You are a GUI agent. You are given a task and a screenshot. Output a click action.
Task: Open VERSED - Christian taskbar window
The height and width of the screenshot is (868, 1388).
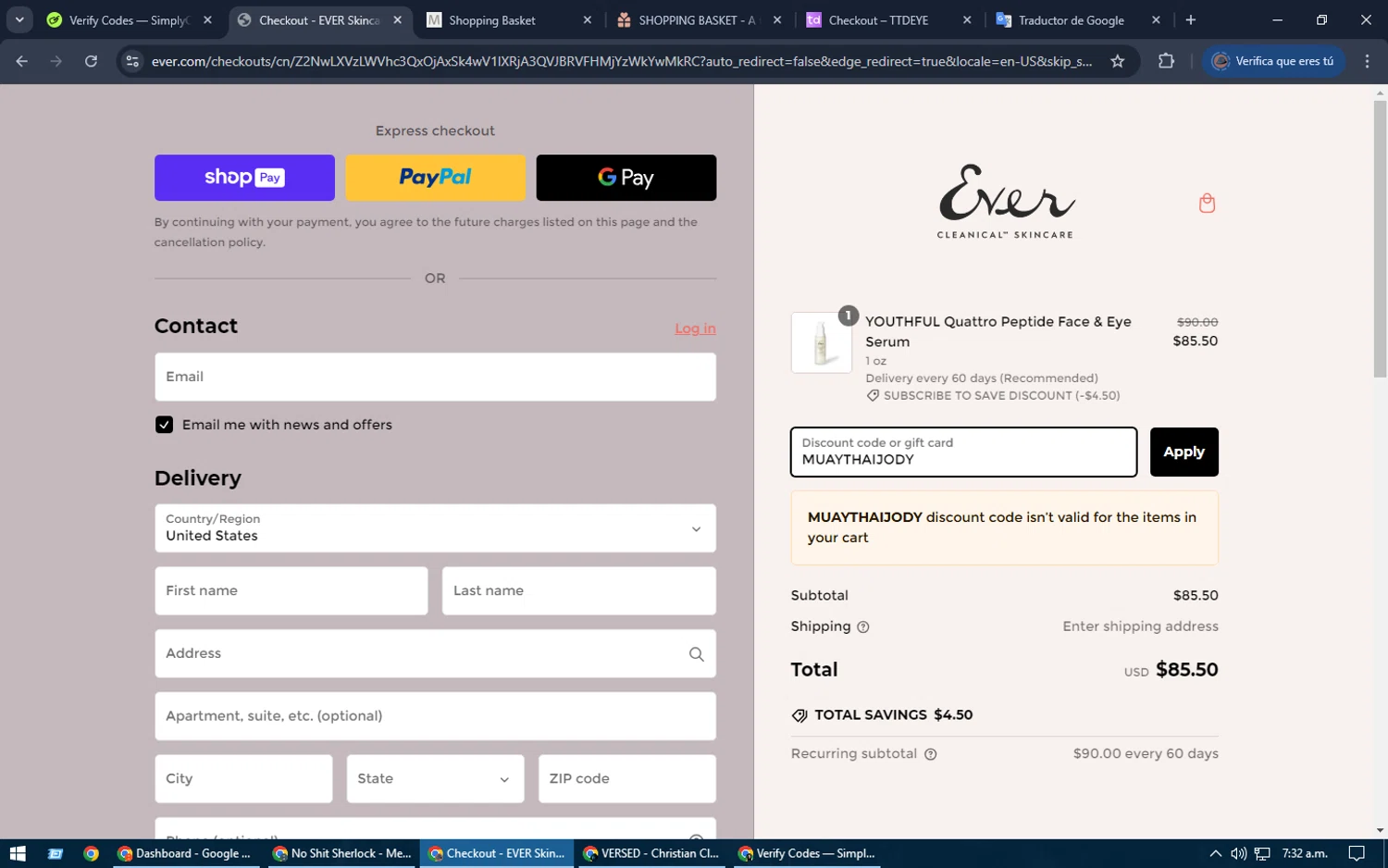pyautogui.click(x=651, y=853)
